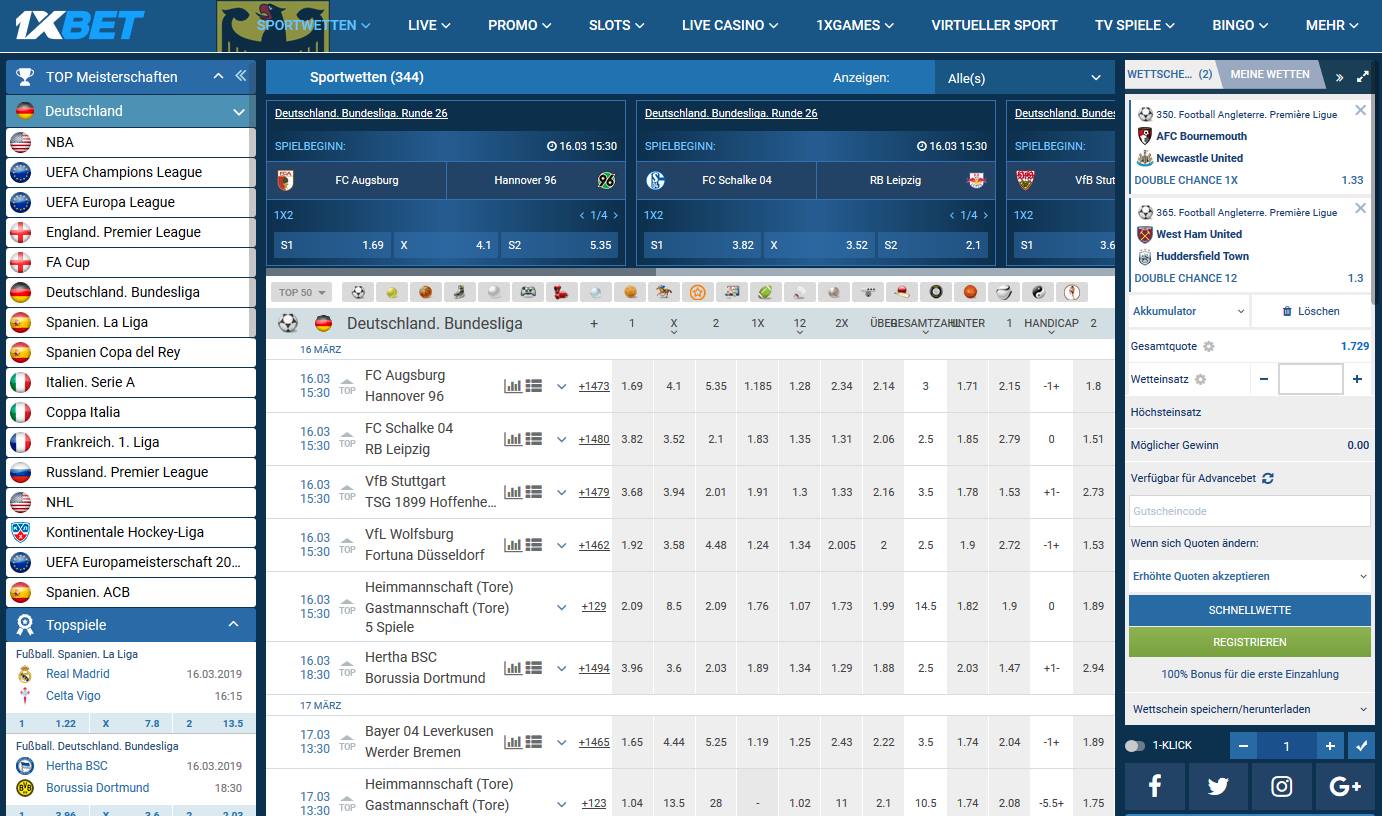Select S2 2.1 odds on Schalke card

point(933,245)
